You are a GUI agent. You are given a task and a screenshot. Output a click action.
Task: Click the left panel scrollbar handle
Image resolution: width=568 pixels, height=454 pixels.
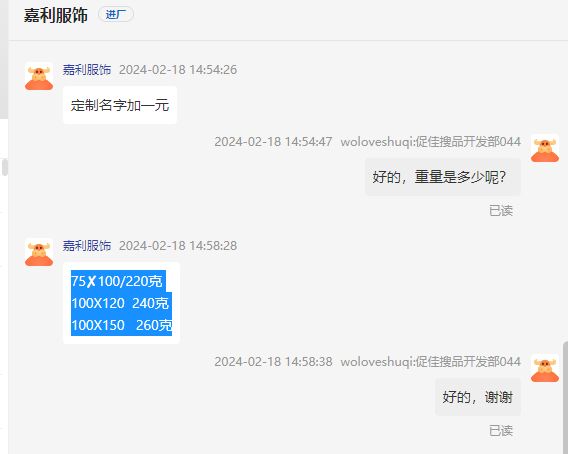click(x=4, y=167)
